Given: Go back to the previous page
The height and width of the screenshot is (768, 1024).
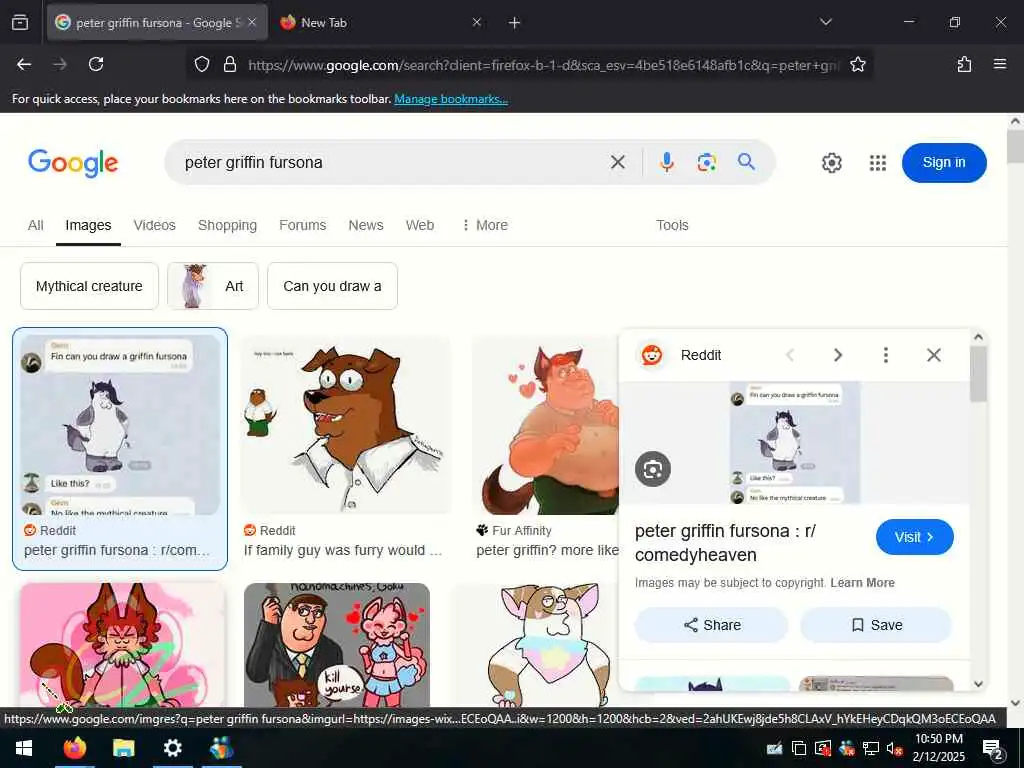Looking at the screenshot, I should pos(24,64).
